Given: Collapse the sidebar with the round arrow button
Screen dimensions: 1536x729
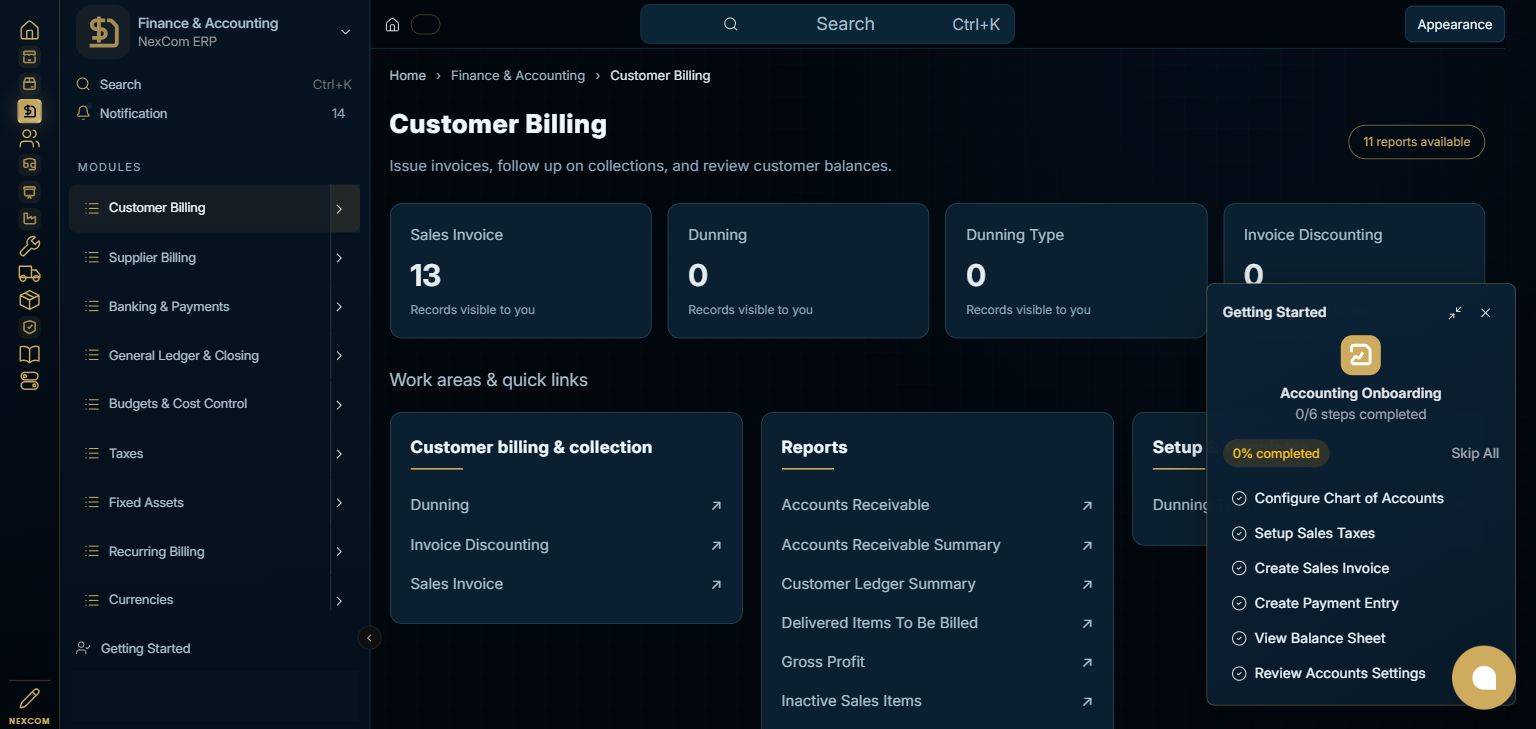Looking at the screenshot, I should click(369, 637).
